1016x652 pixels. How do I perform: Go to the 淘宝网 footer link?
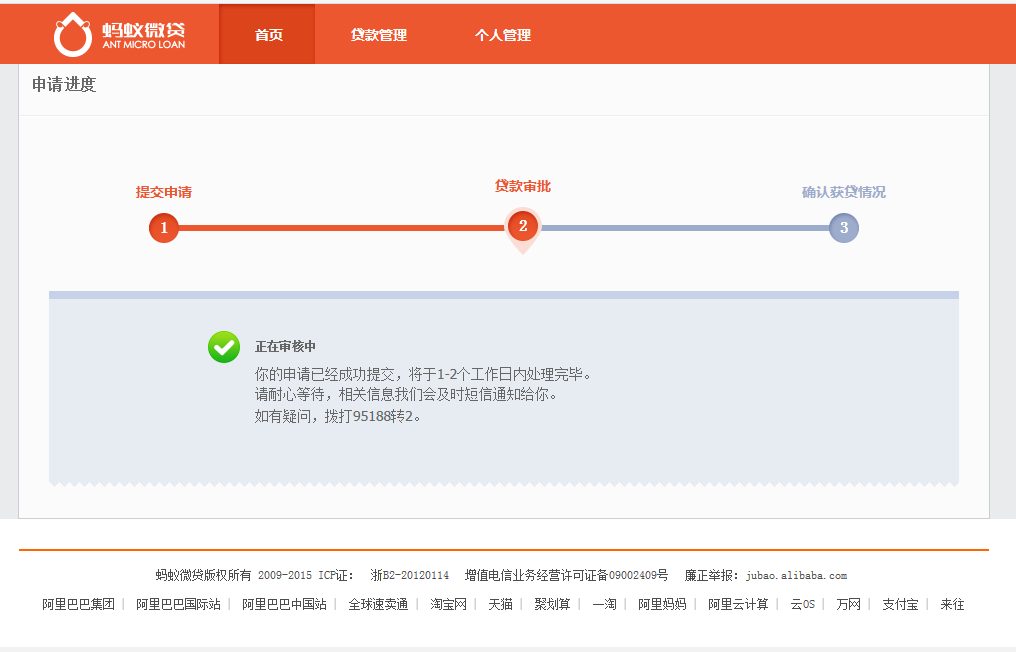[x=449, y=604]
